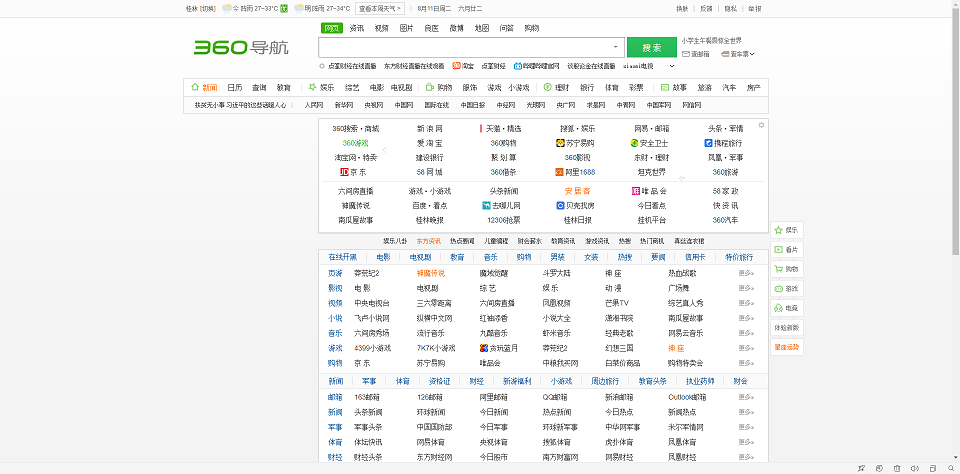Select the 网页 search tab
Screen dimensions: 960x474
pyautogui.click(x=332, y=28)
